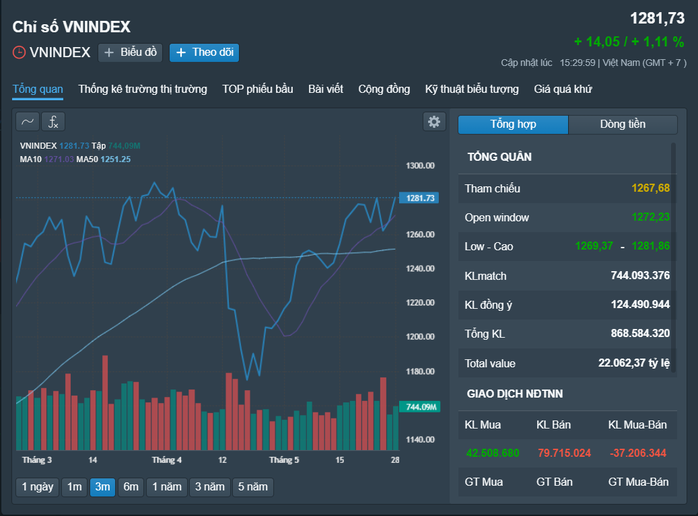Click KL Mua value 42.508.680
698x516 pixels.
[x=492, y=453]
